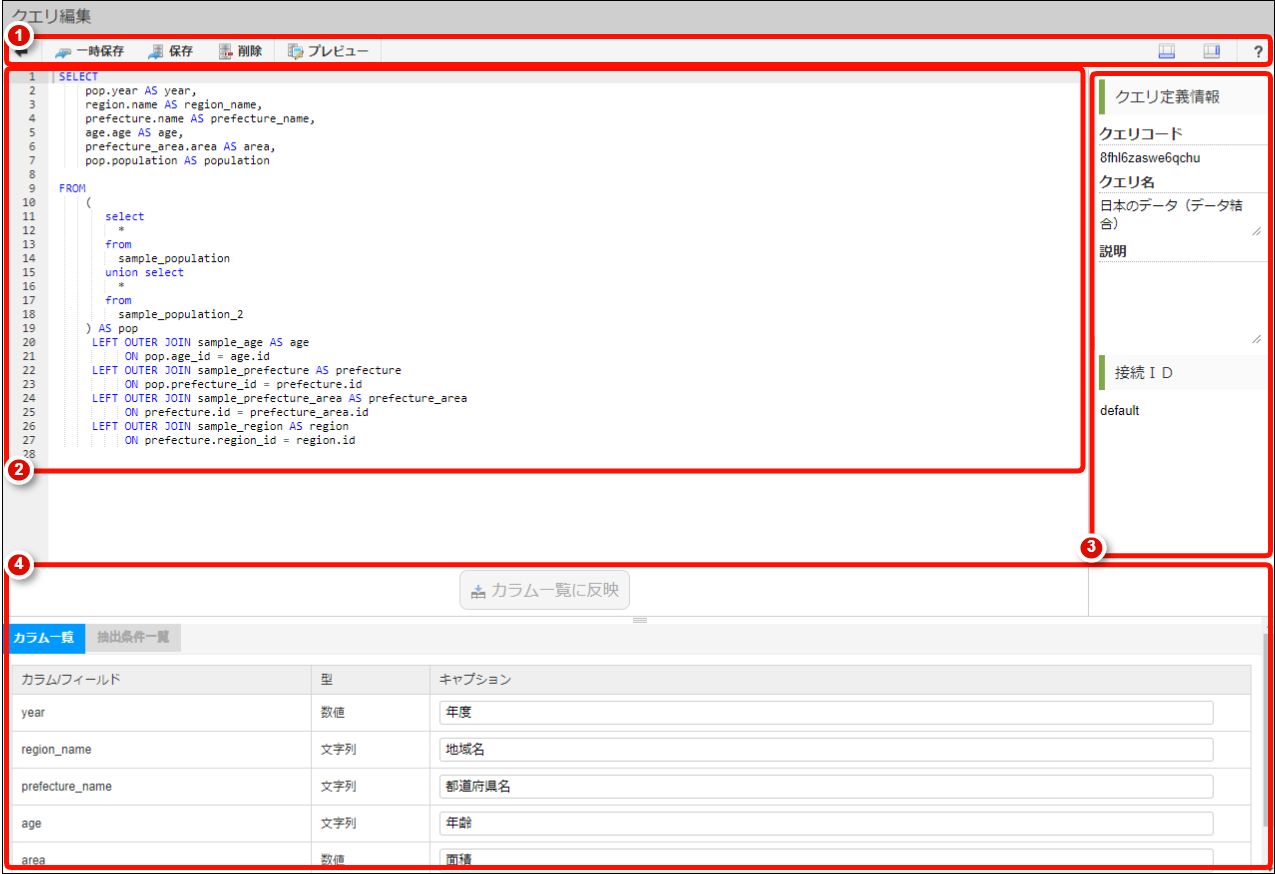
Task: Open help with the question mark icon
Action: (x=1258, y=51)
